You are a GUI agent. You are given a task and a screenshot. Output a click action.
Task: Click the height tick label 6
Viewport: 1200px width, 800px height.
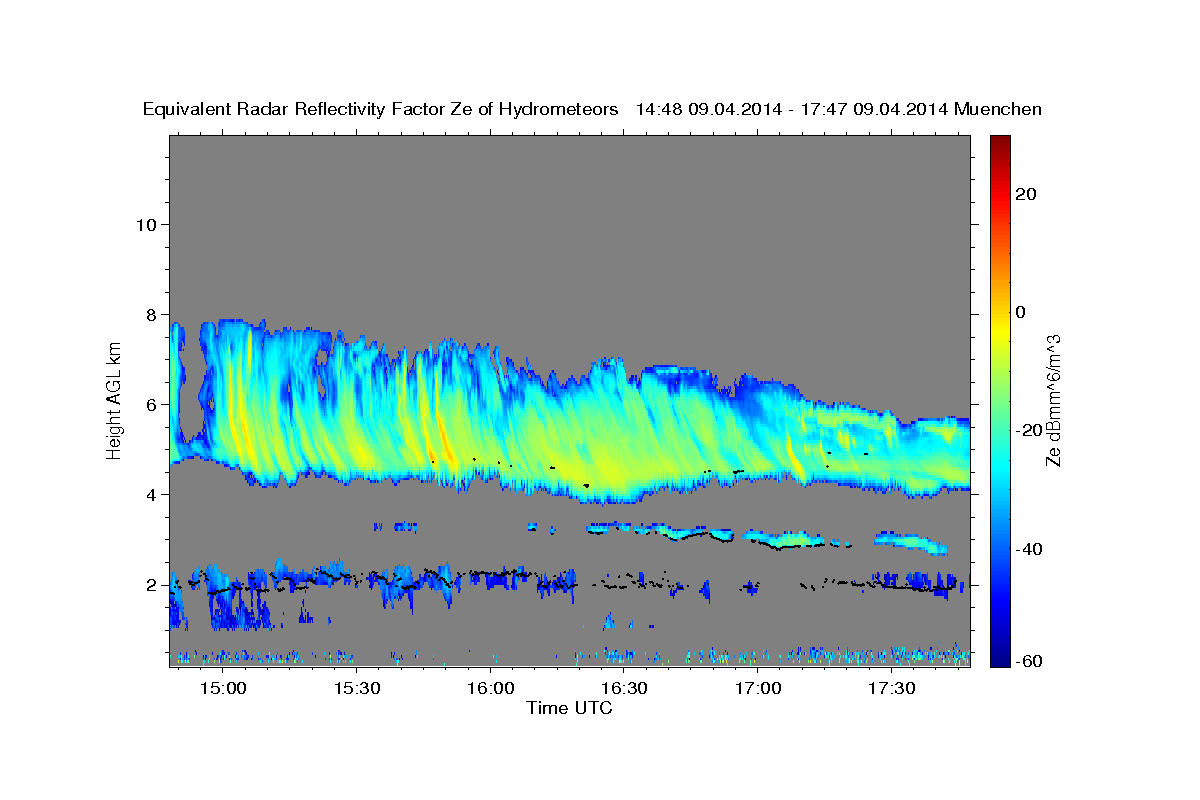pos(153,404)
